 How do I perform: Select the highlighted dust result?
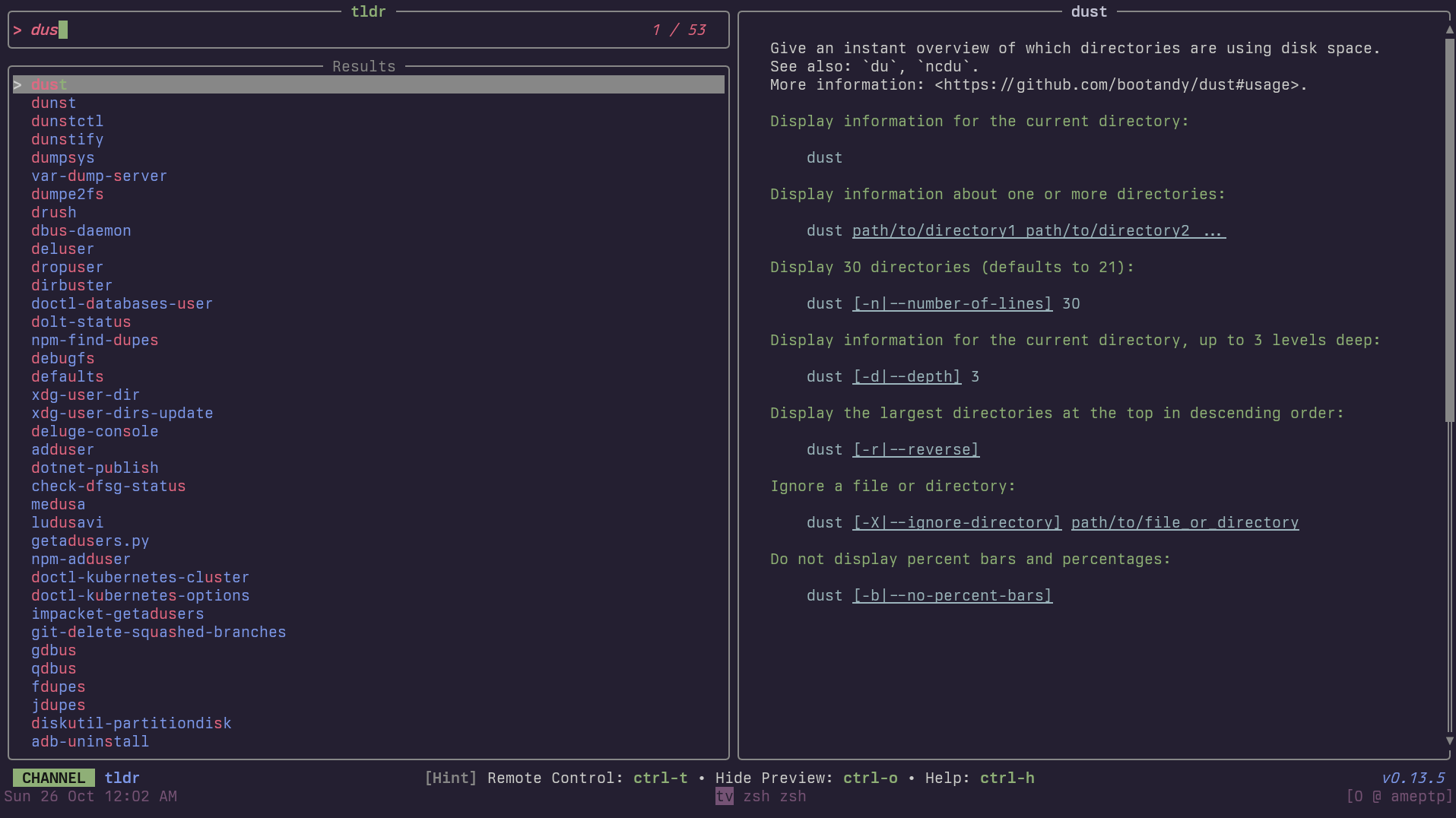point(49,85)
